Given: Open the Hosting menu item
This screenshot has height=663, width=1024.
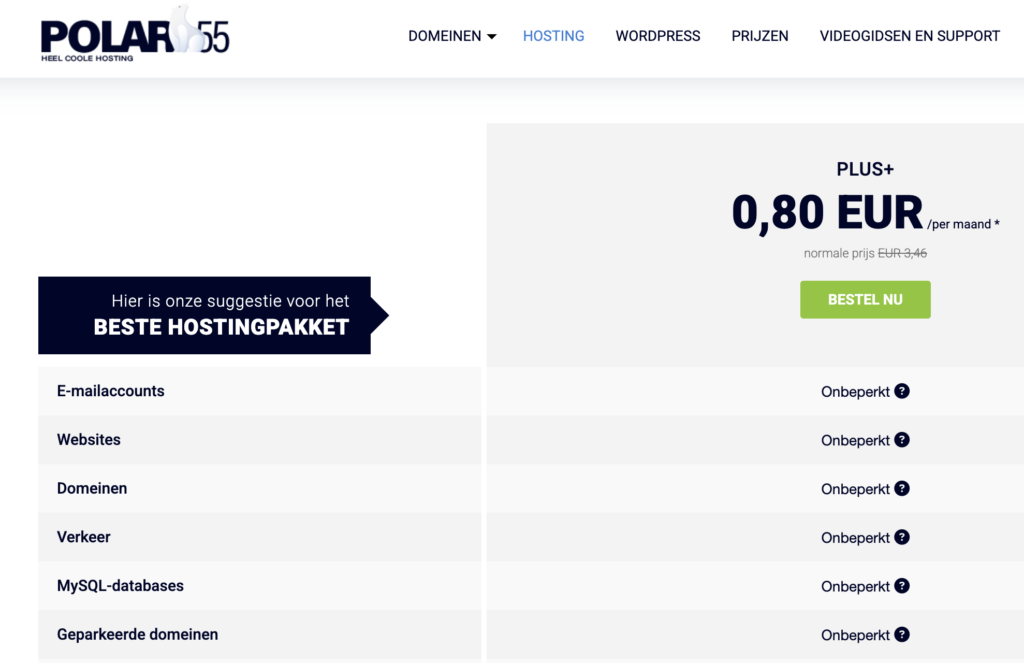Looking at the screenshot, I should click(x=553, y=36).
